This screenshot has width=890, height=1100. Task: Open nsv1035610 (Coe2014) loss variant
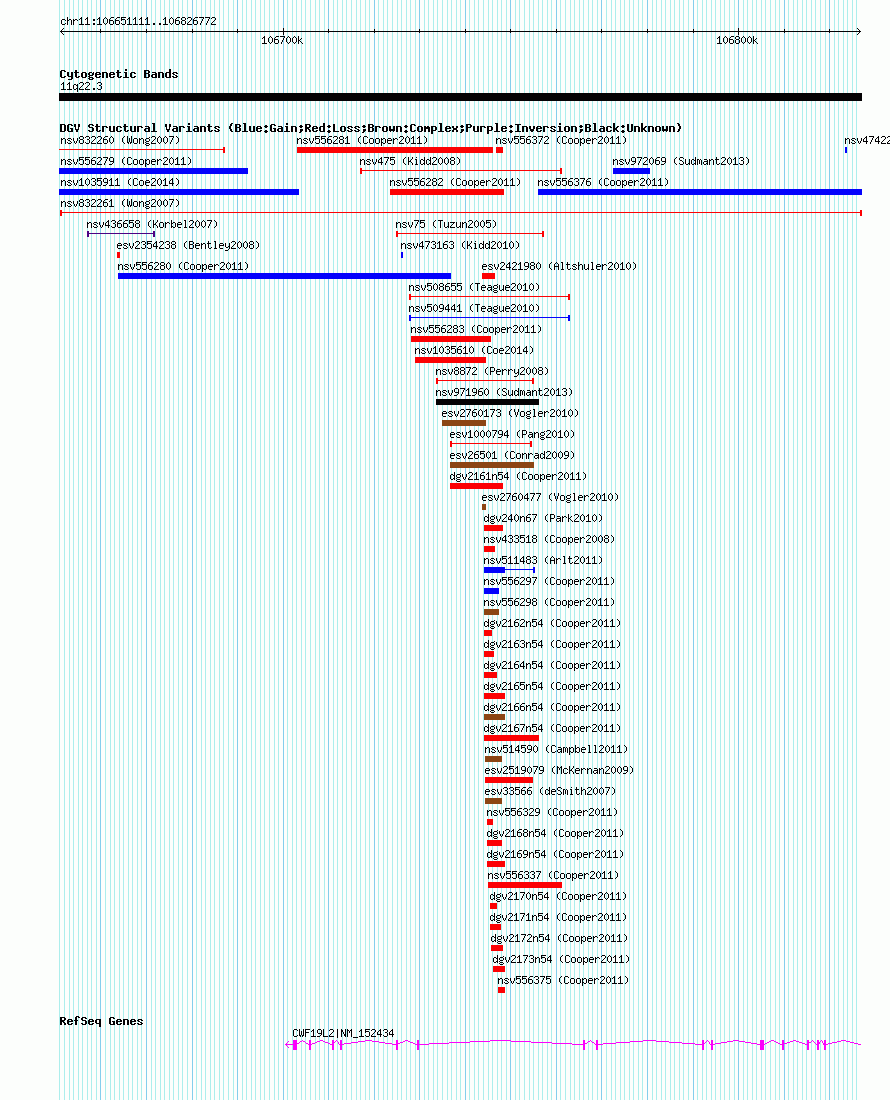pyautogui.click(x=450, y=361)
